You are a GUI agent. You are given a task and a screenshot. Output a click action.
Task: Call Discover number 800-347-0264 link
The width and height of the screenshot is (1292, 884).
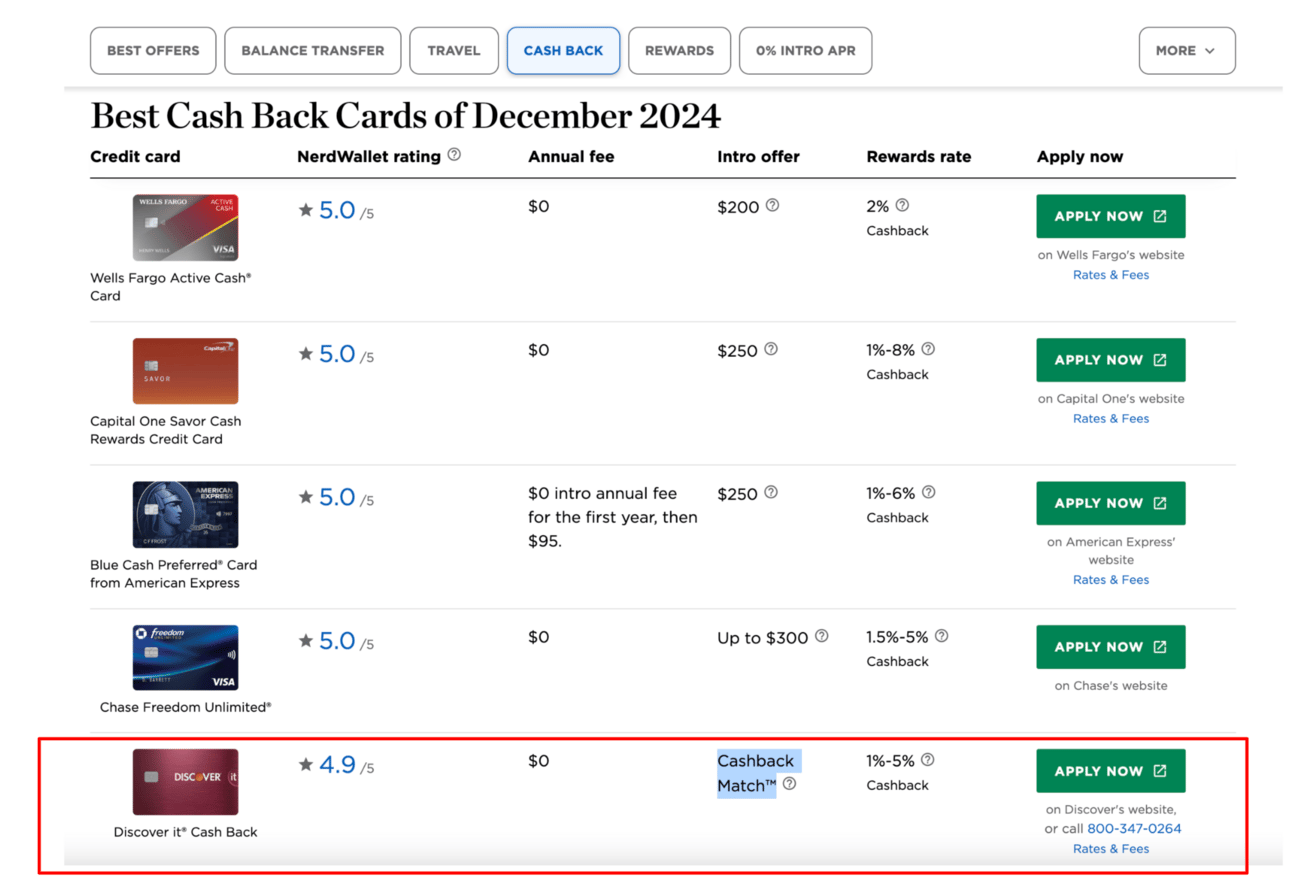(x=1134, y=829)
